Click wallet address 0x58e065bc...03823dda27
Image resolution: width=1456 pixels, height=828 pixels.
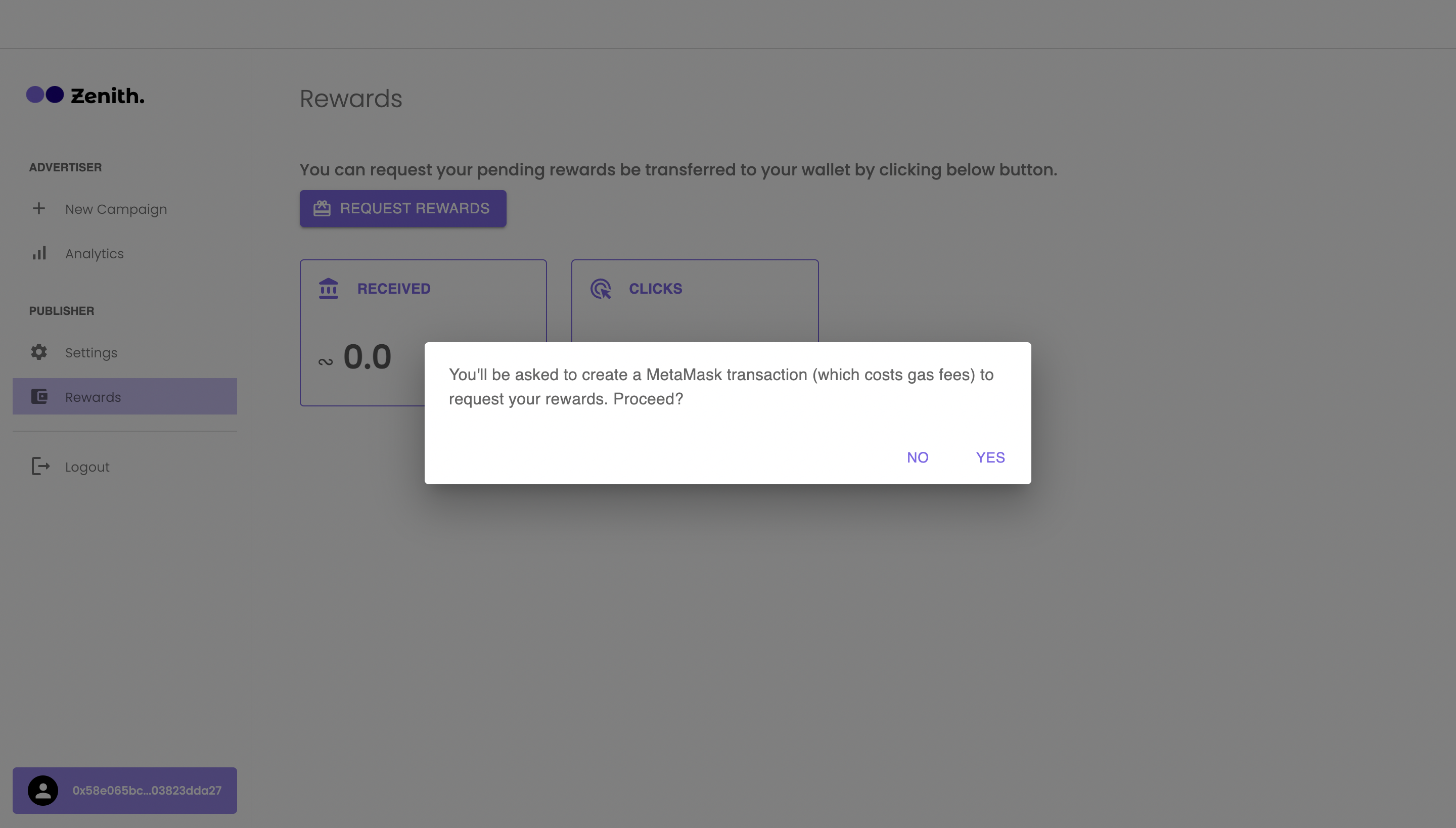147,791
